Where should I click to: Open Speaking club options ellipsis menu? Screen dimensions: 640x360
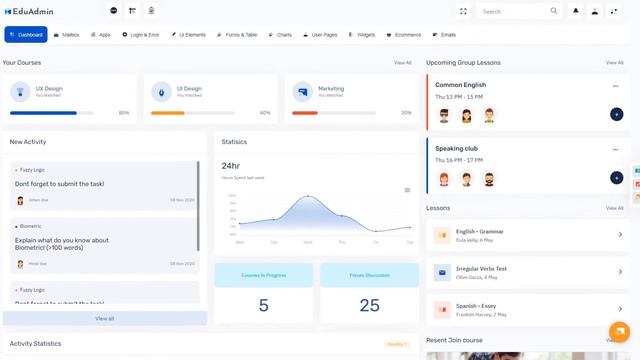coord(615,150)
